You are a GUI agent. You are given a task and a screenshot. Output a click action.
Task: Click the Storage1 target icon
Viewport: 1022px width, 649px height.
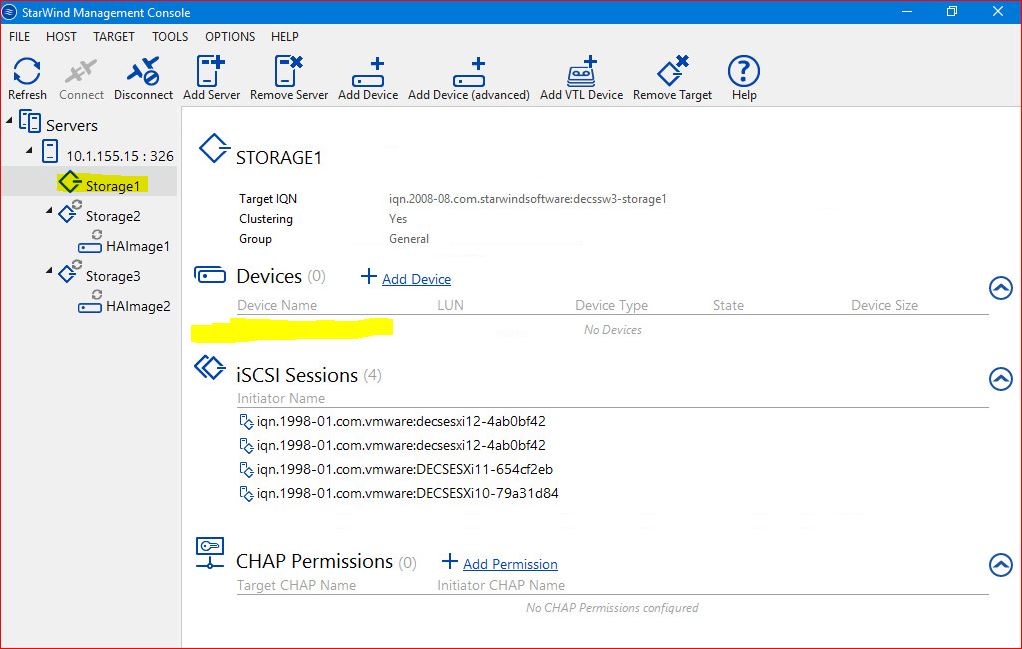tap(70, 182)
